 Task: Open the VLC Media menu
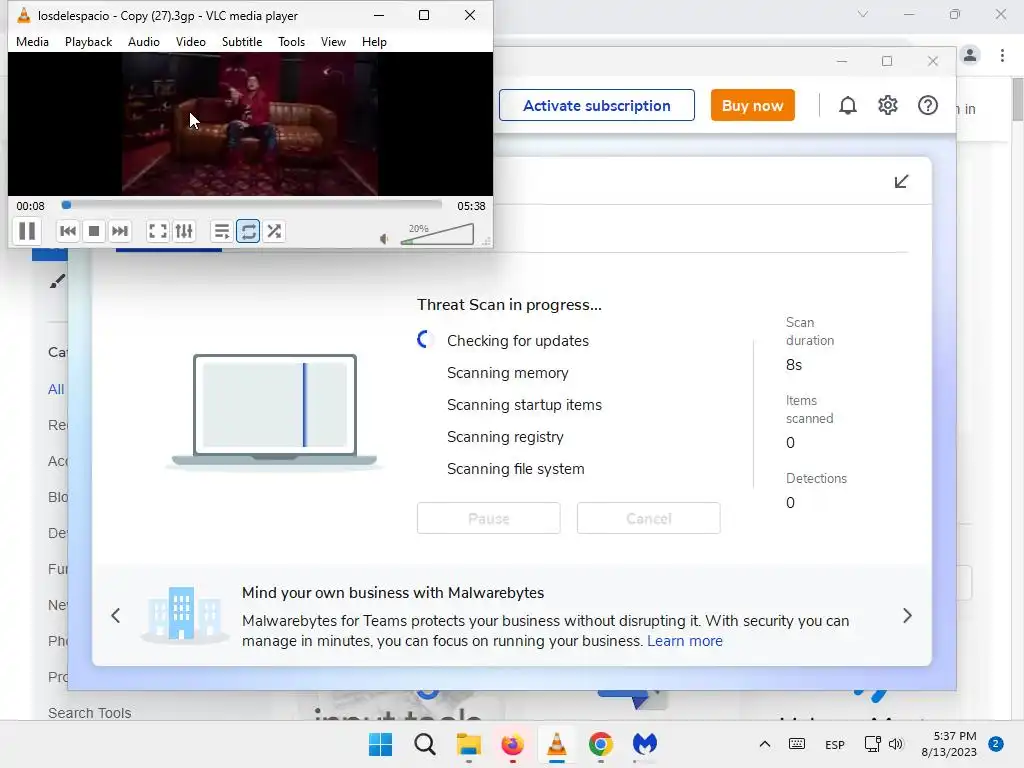(32, 42)
